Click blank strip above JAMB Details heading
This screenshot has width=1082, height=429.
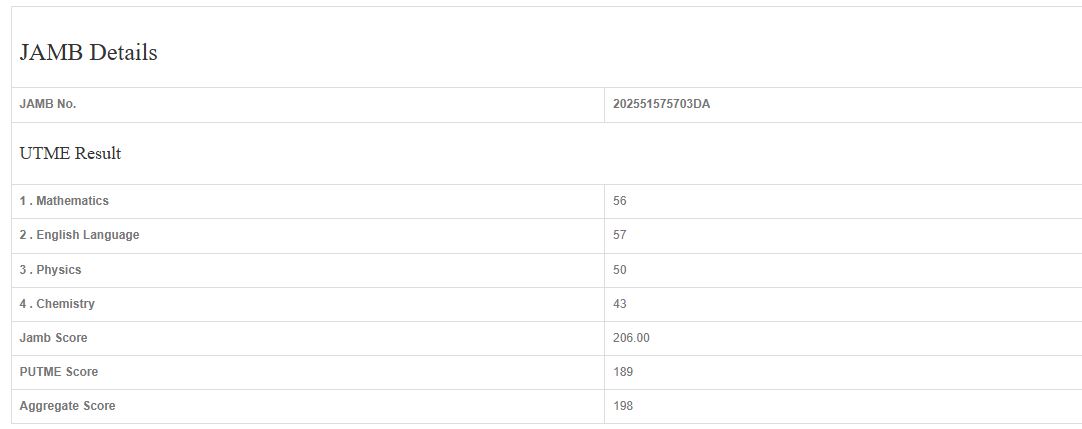(540, 20)
